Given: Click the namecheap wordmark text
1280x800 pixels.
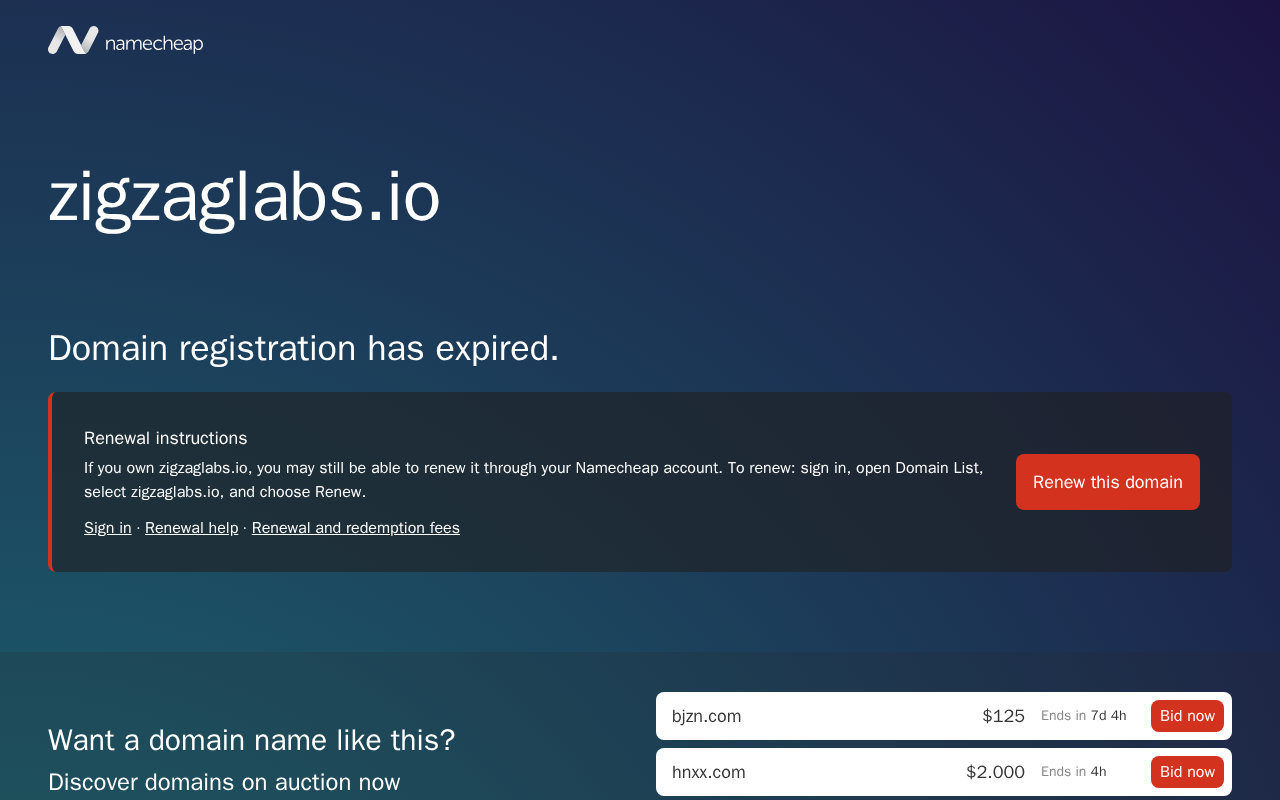Looking at the screenshot, I should [154, 43].
